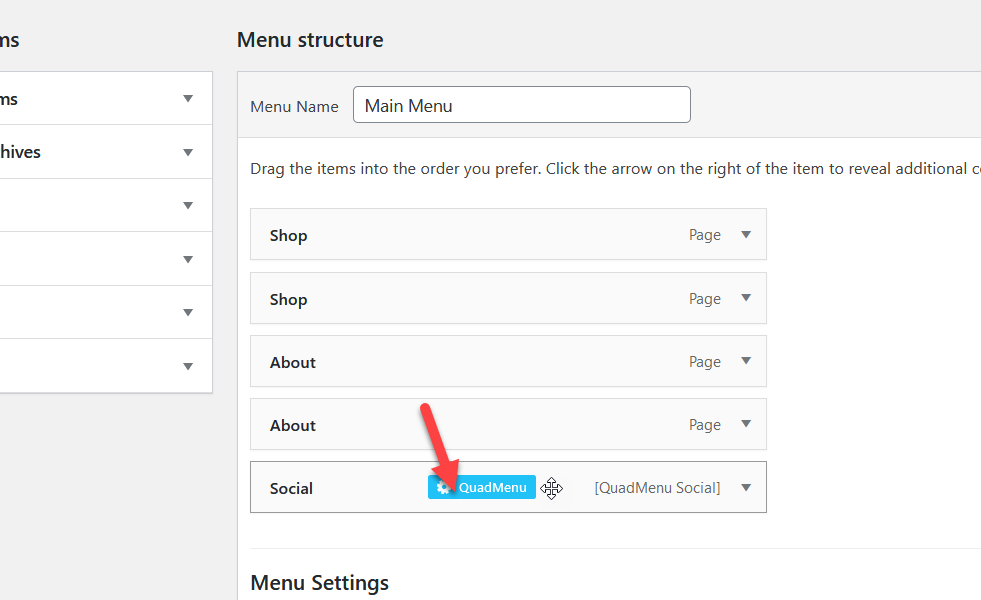Expand the second Shop menu item arrow

(x=746, y=298)
